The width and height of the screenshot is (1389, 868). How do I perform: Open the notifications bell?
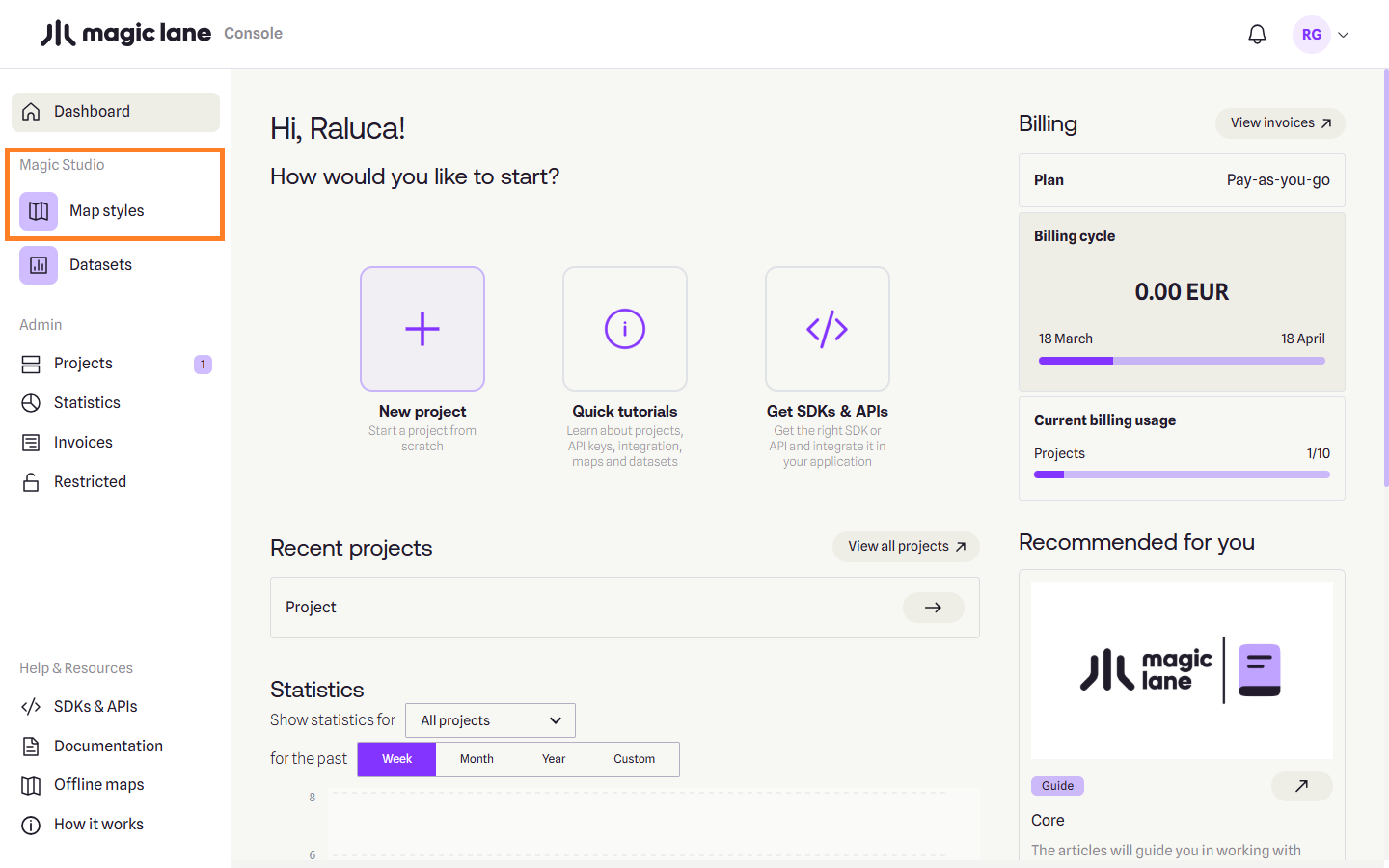point(1257,35)
